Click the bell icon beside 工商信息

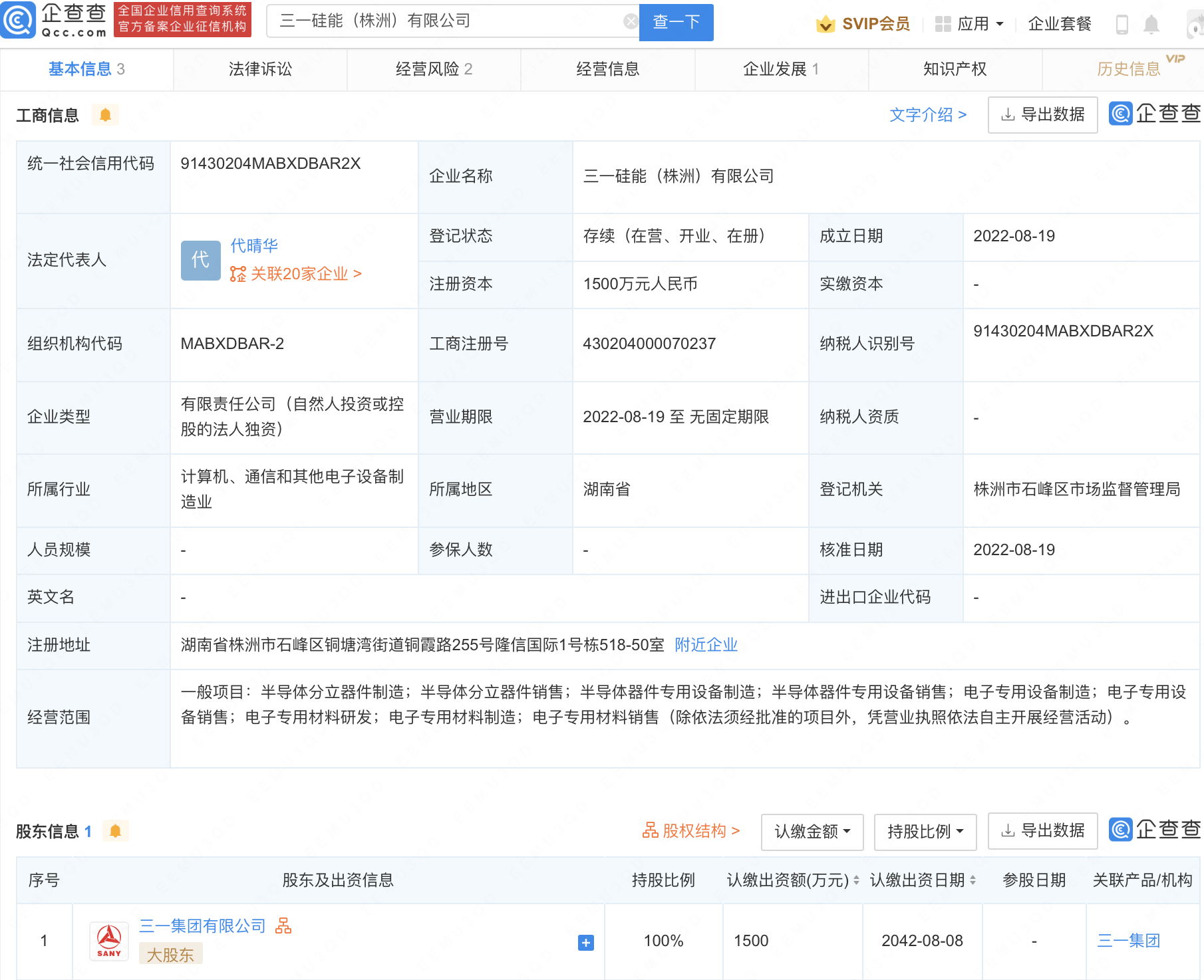click(105, 115)
